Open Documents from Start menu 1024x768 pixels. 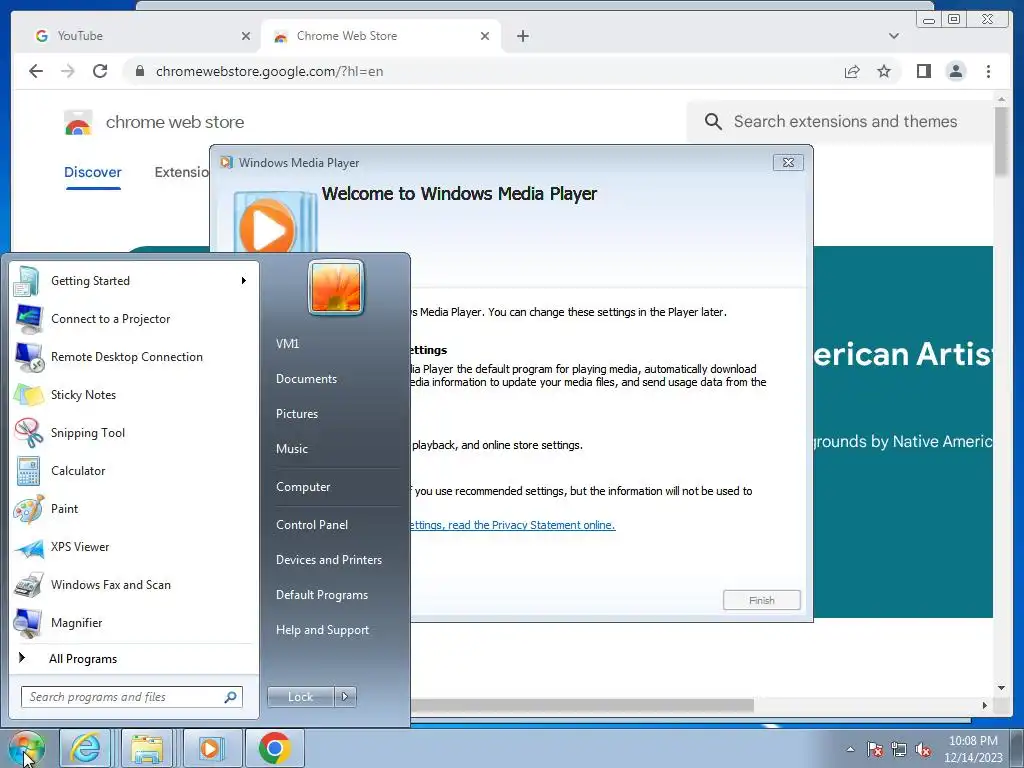[x=306, y=379]
